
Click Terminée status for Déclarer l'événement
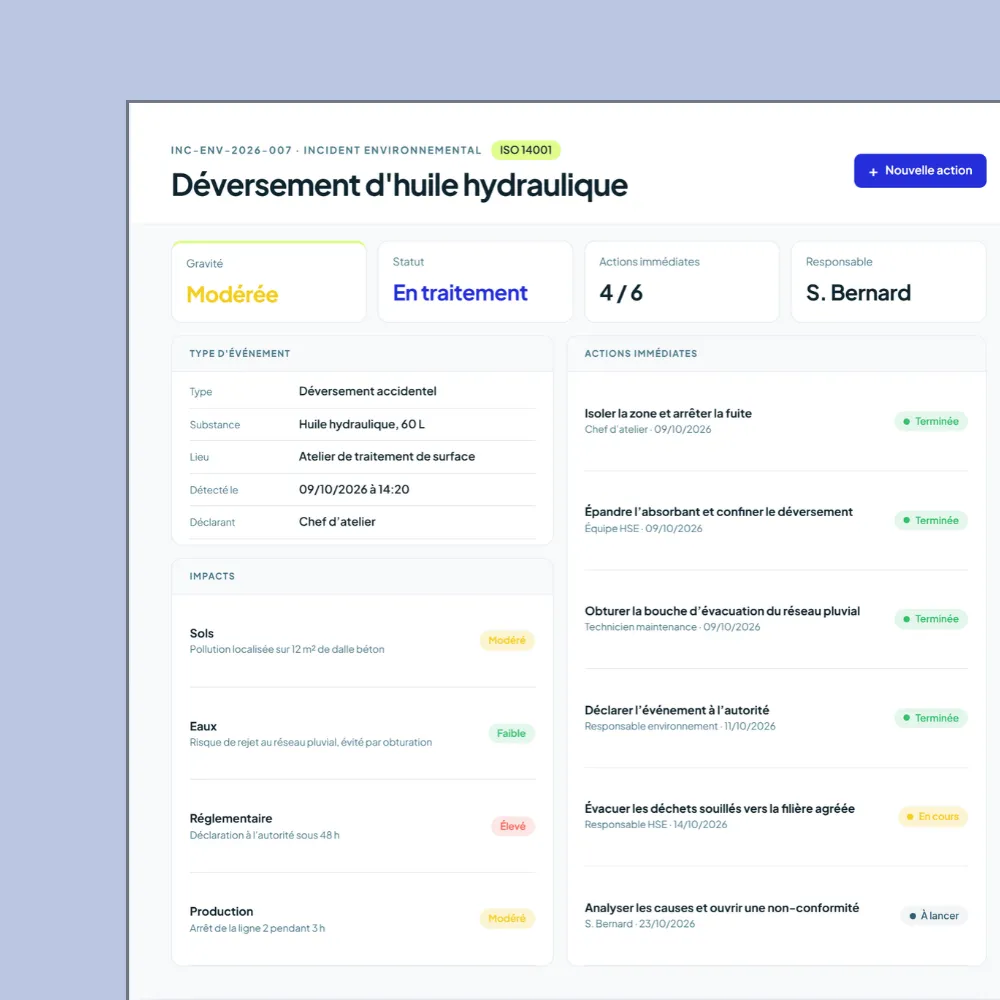pyautogui.click(x=931, y=718)
